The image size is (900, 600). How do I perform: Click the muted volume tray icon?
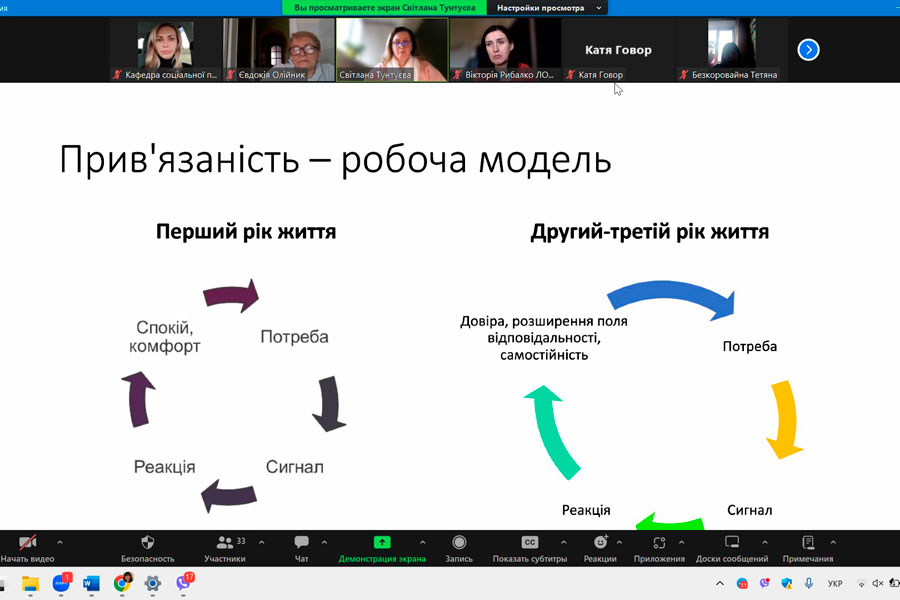coord(878,583)
